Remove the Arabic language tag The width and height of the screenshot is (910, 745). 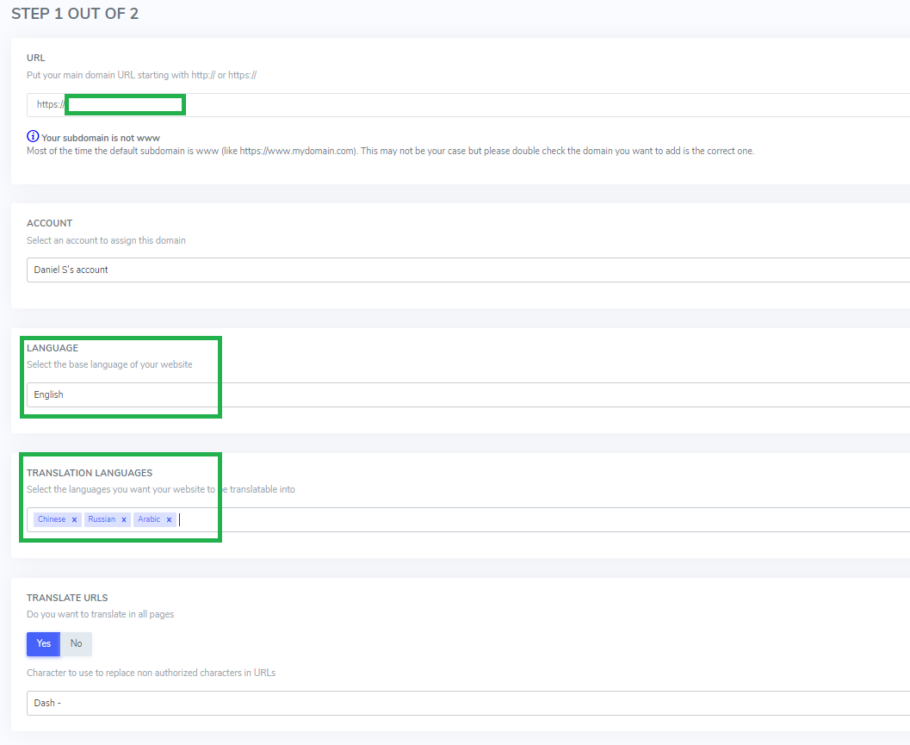(x=169, y=520)
